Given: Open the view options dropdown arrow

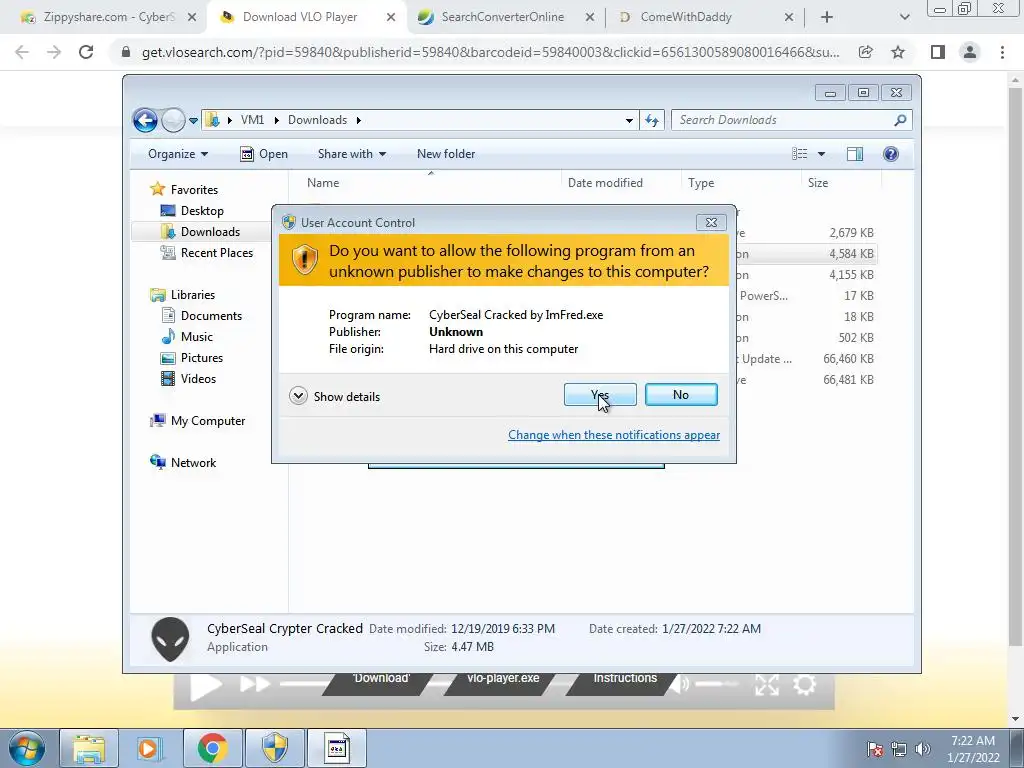Looking at the screenshot, I should [x=822, y=154].
